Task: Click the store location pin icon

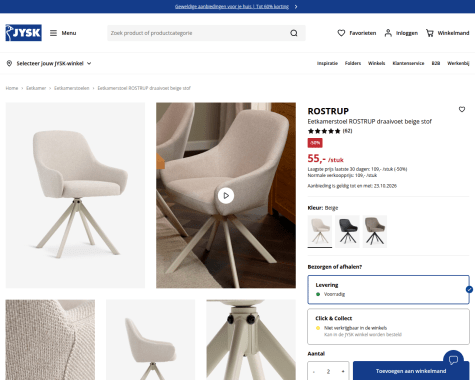Action: pos(9,63)
